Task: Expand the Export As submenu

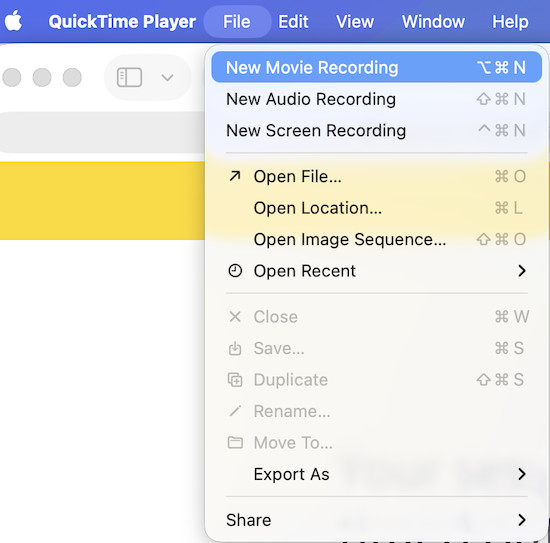Action: [x=377, y=474]
